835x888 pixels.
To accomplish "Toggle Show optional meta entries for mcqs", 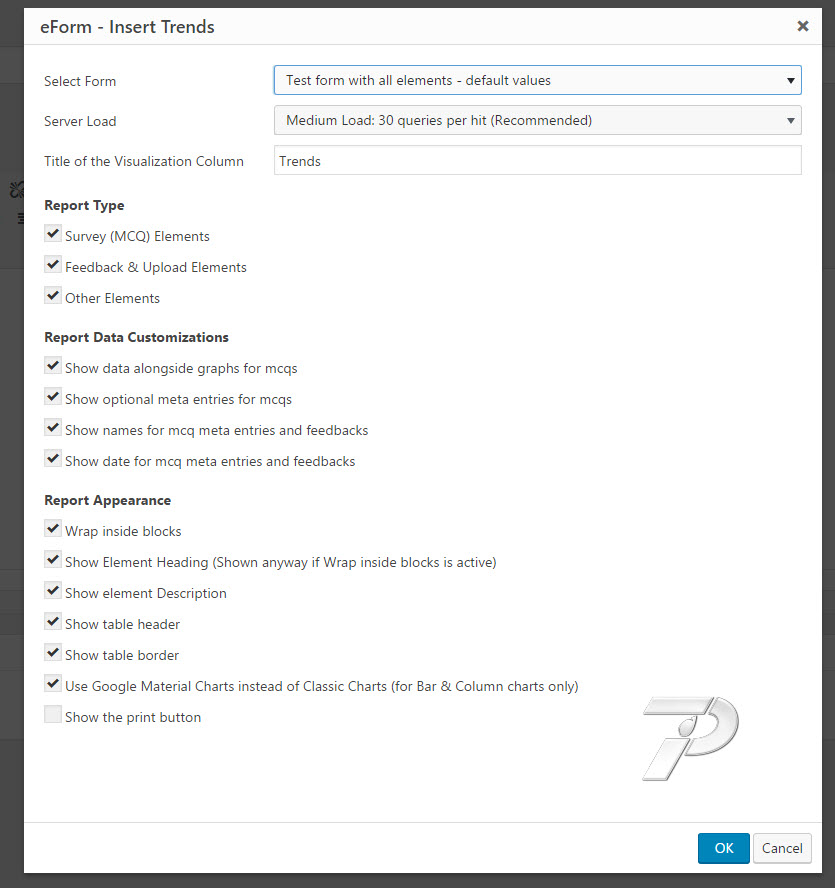I will coord(53,397).
